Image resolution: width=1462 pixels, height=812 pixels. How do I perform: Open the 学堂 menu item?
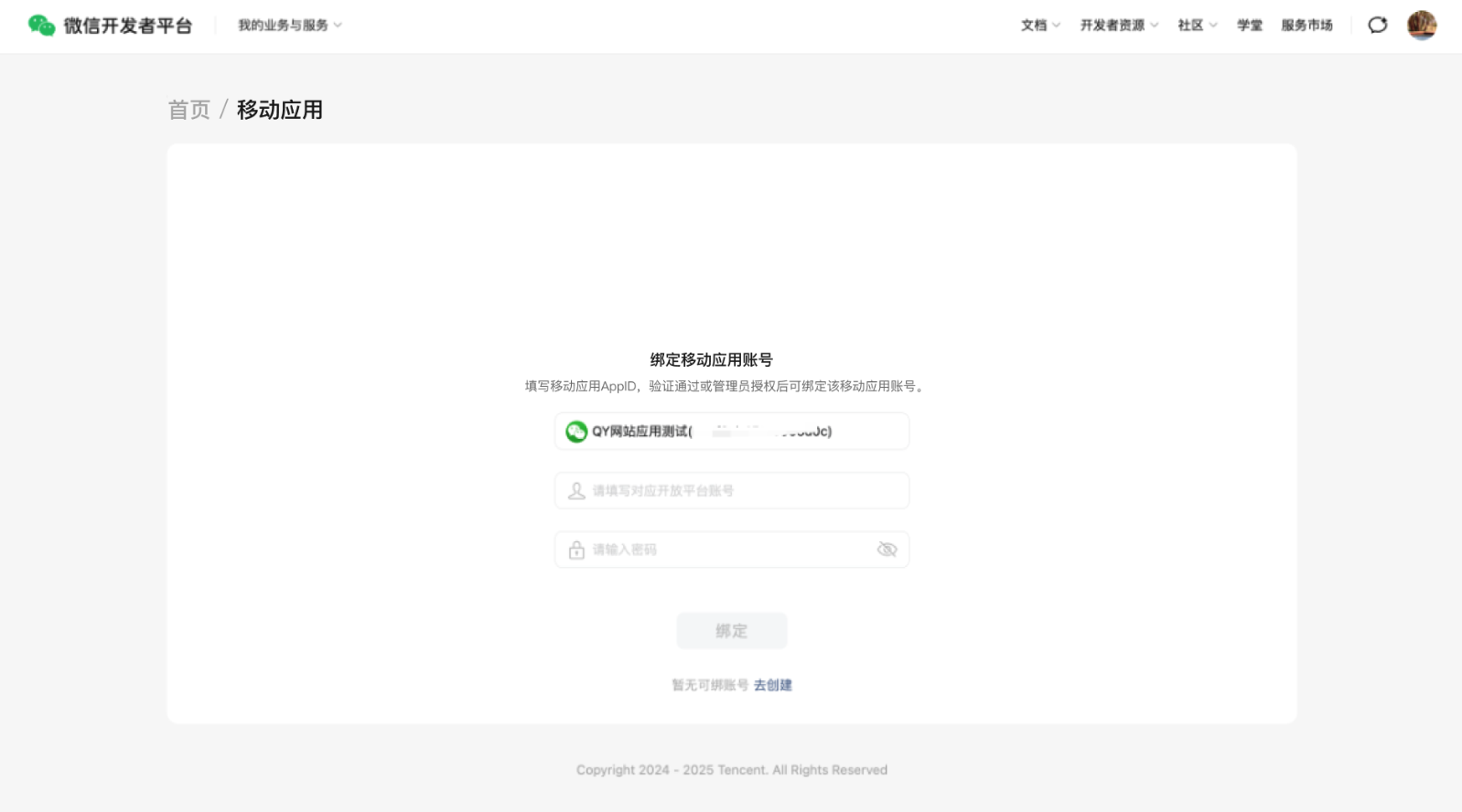pyautogui.click(x=1250, y=26)
